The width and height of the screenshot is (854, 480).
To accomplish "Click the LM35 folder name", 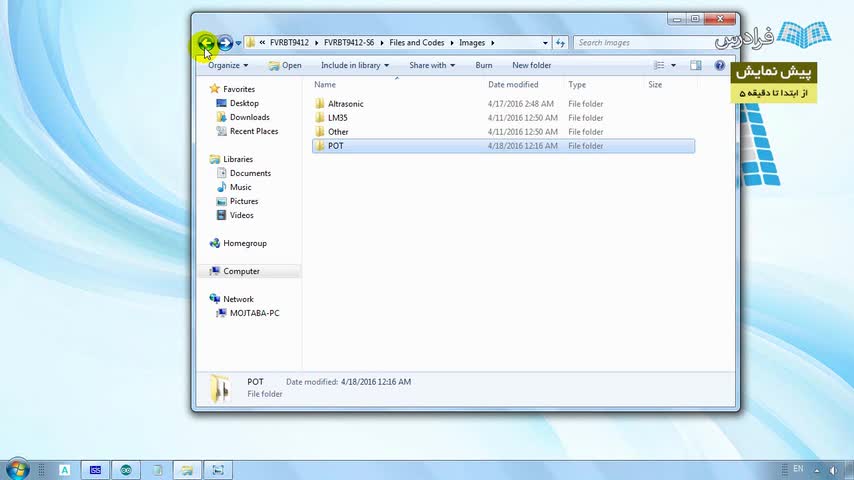I will [x=338, y=118].
